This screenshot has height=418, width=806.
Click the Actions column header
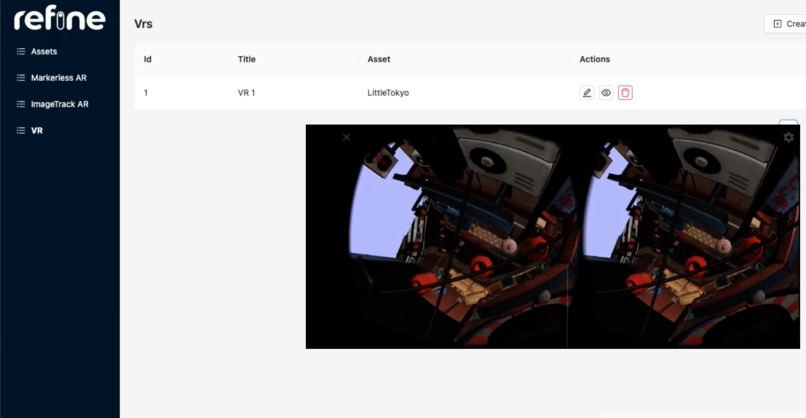[x=595, y=59]
